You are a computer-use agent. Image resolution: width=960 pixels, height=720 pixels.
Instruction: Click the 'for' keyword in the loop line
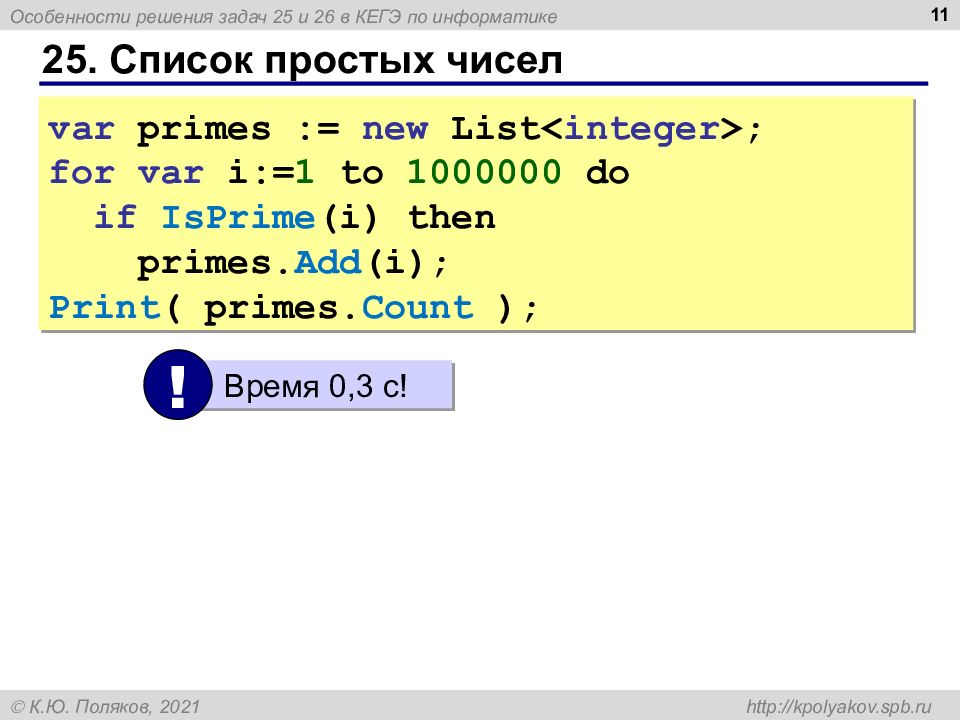(81, 172)
